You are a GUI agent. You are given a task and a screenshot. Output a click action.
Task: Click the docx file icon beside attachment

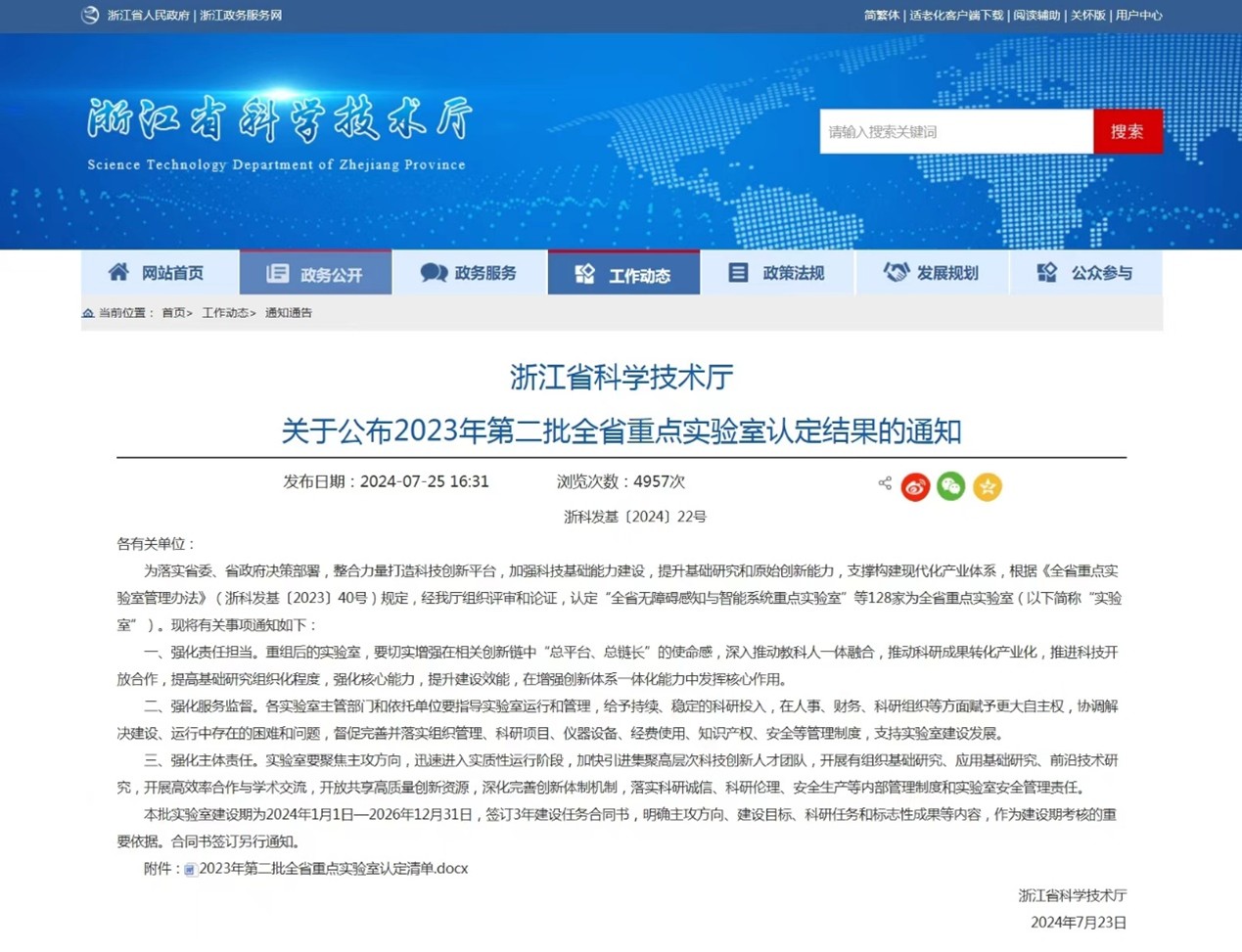click(x=190, y=870)
